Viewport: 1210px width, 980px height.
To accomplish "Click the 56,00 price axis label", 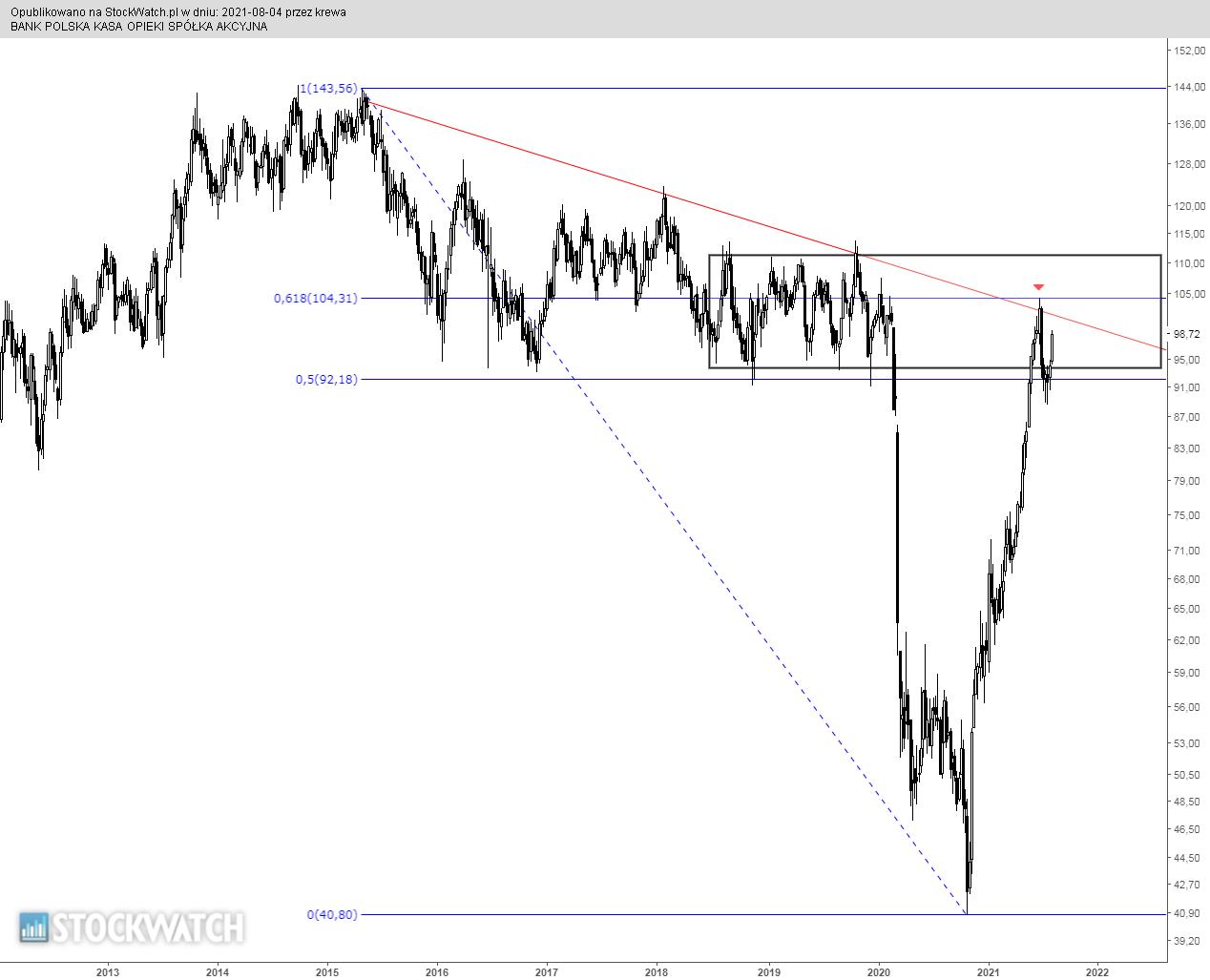I will pyautogui.click(x=1188, y=707).
